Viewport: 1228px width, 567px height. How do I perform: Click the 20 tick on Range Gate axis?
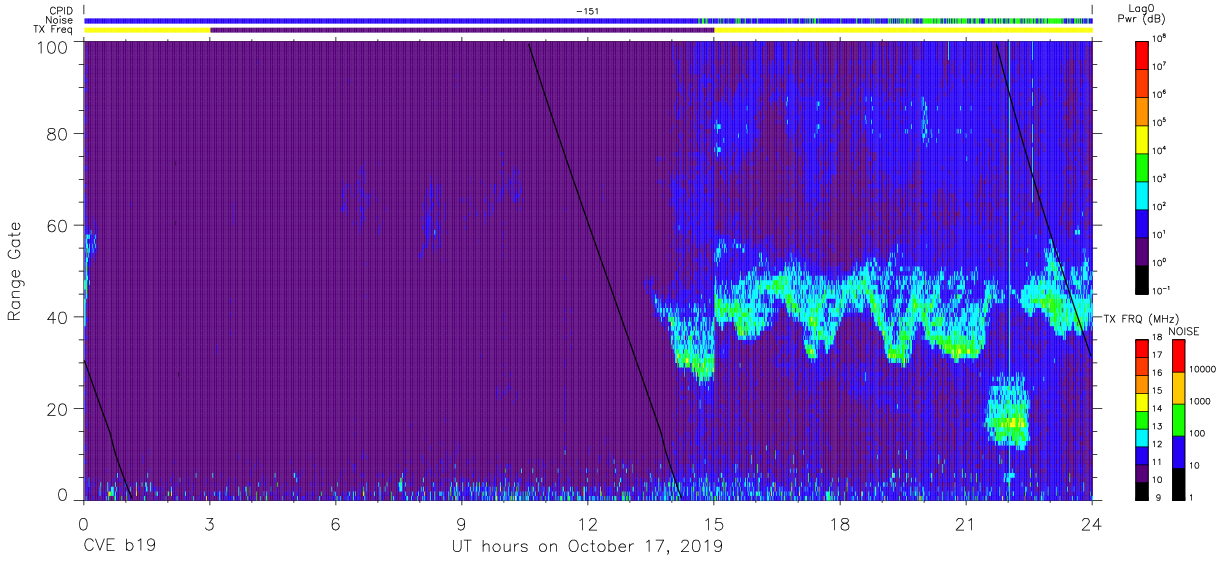tap(58, 409)
